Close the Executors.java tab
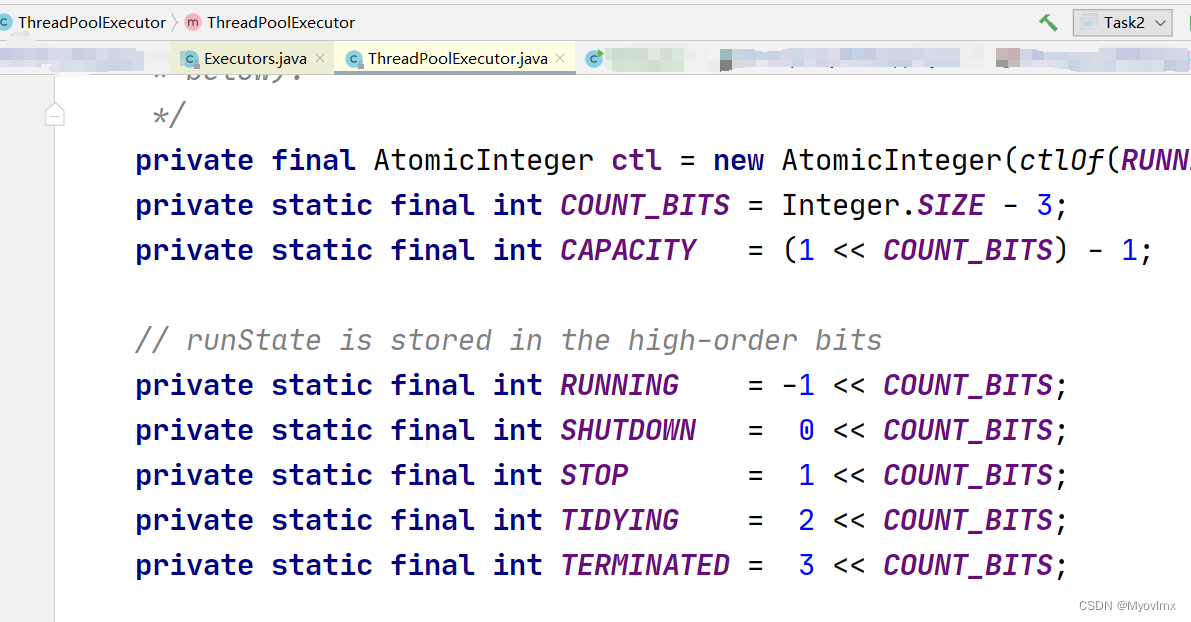Viewport: 1191px width, 622px height. 320,58
